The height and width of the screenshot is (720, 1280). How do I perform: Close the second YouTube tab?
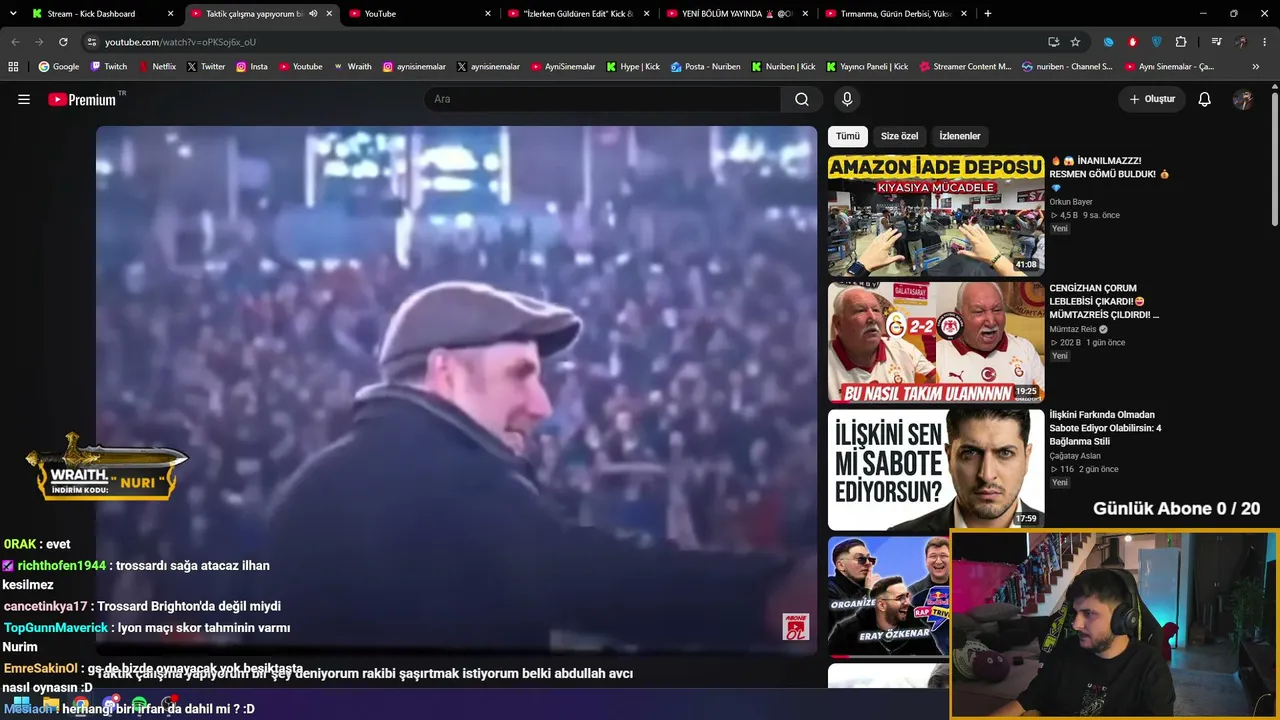click(488, 14)
